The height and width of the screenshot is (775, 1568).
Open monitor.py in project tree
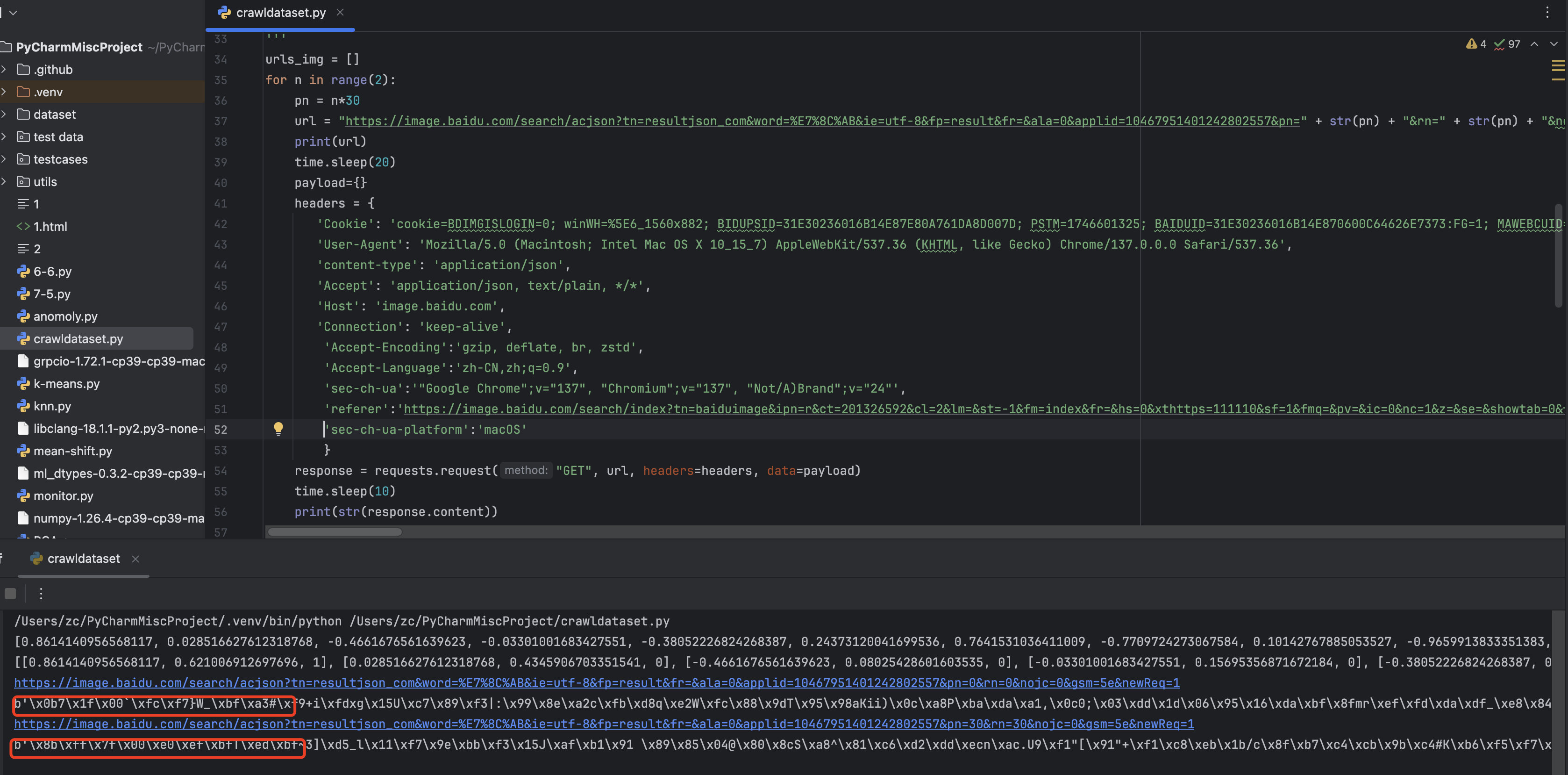tap(63, 495)
